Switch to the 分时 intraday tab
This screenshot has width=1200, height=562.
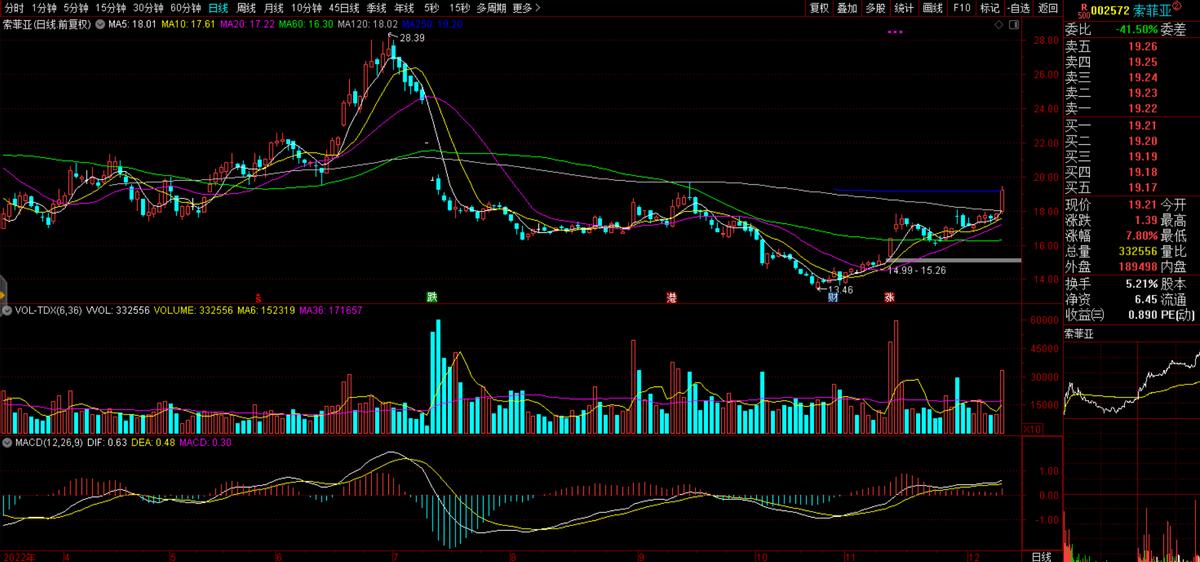click(14, 8)
